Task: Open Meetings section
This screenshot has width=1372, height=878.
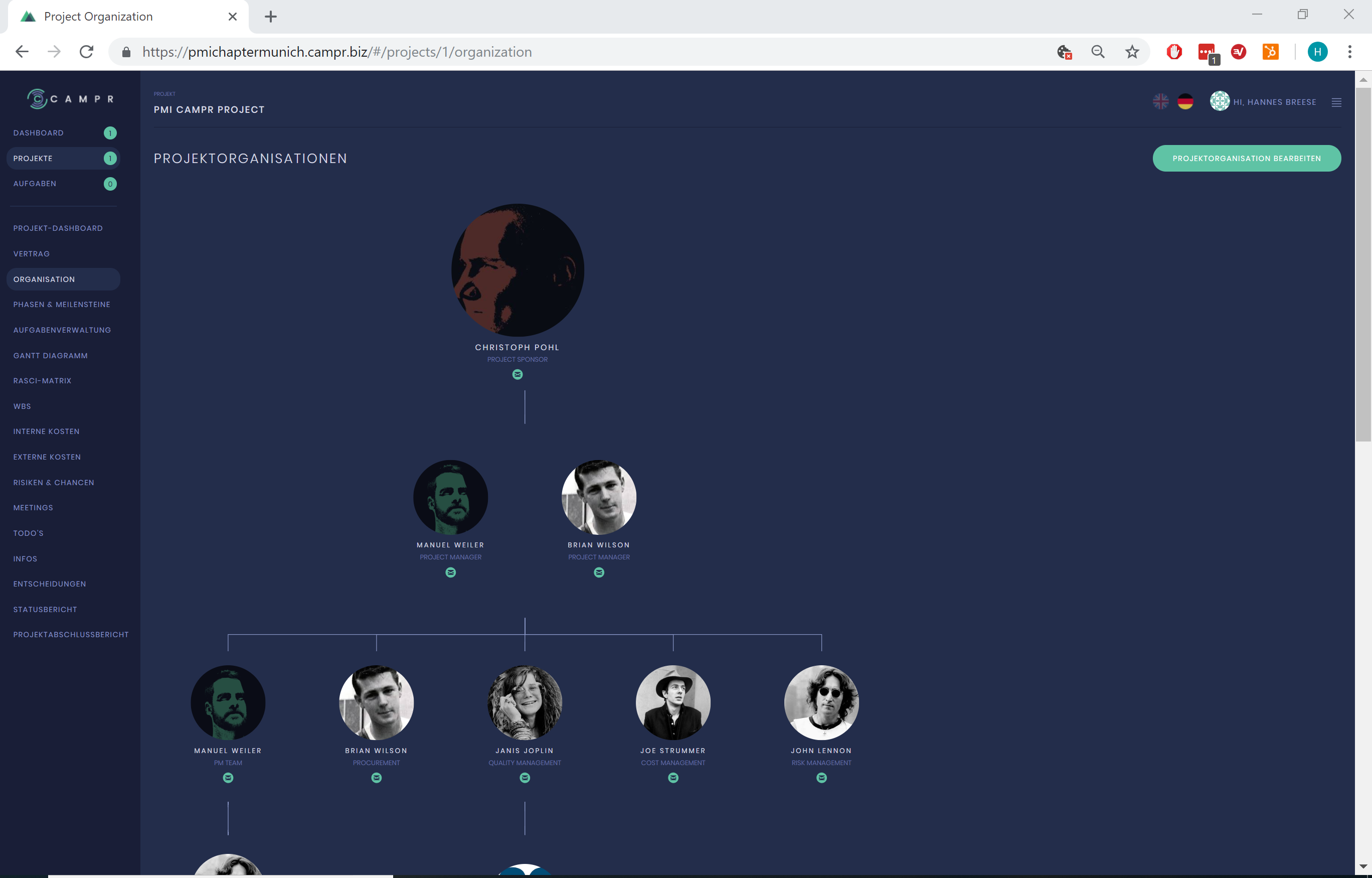Action: point(33,507)
